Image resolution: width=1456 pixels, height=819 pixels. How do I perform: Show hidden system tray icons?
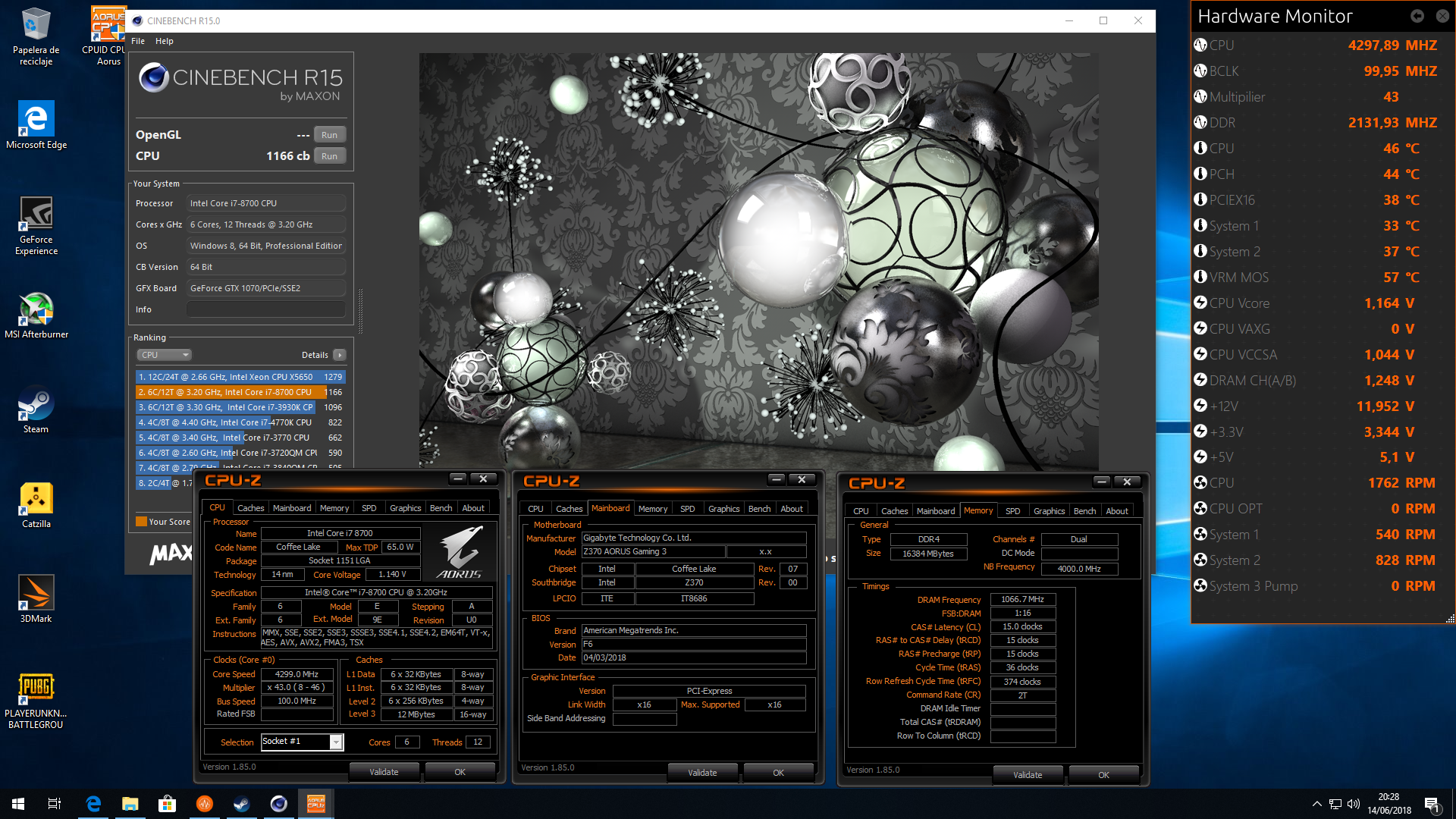1317,804
